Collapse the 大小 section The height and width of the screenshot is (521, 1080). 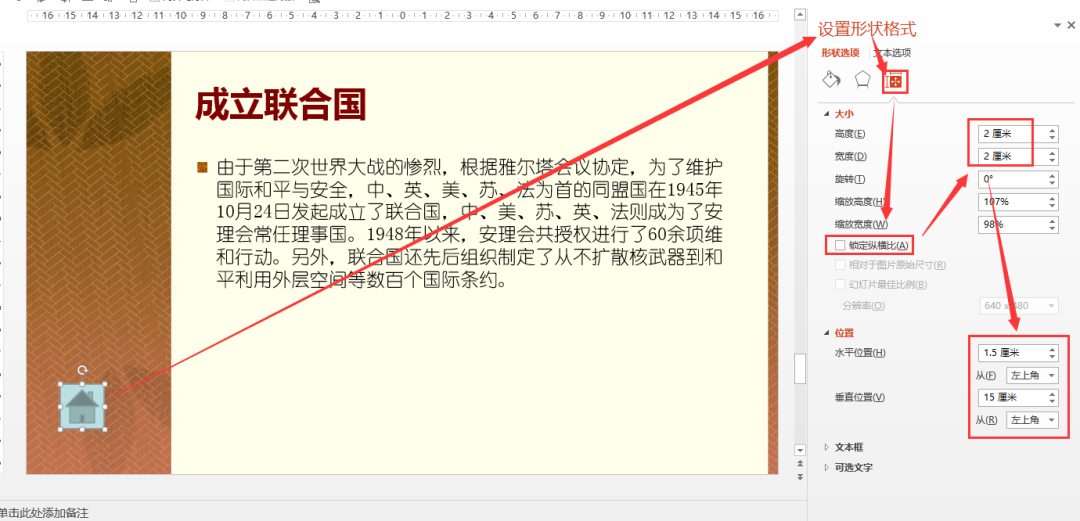tap(827, 114)
